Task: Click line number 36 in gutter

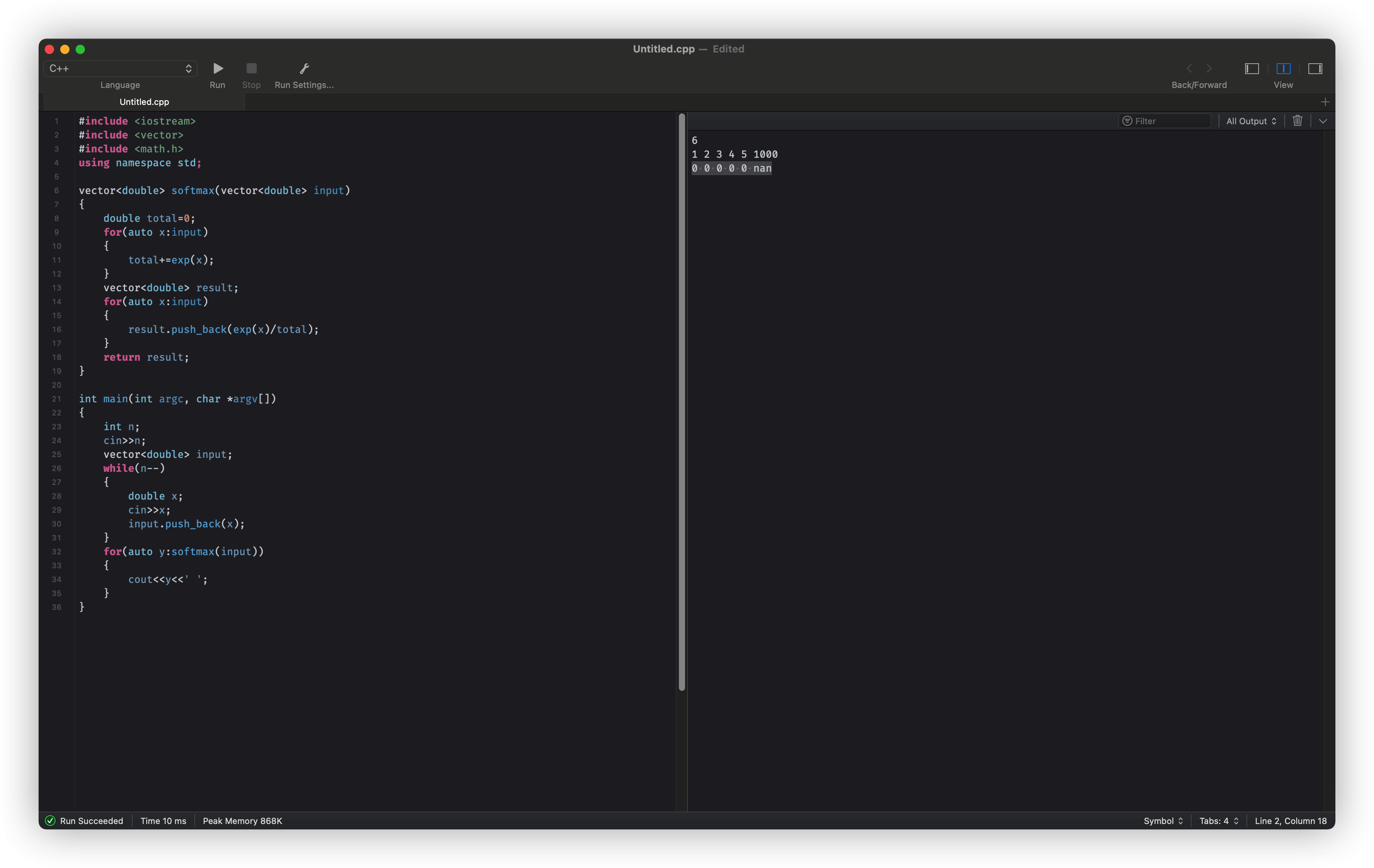Action: tap(56, 607)
